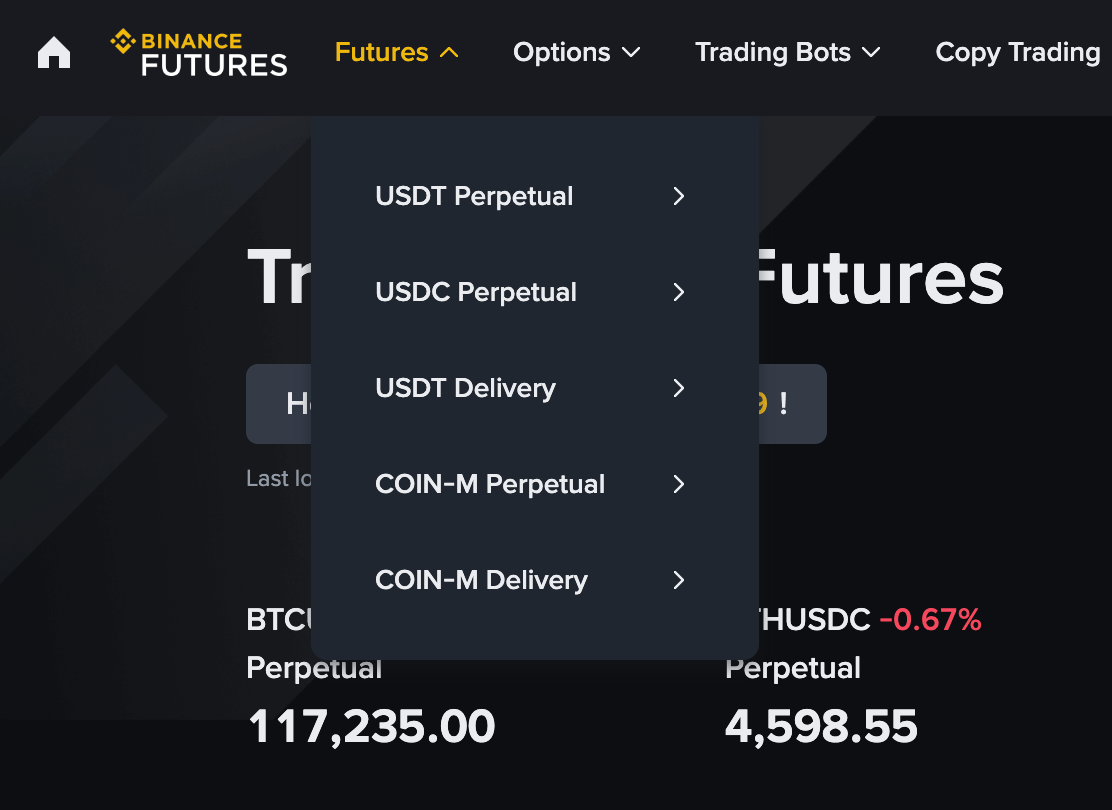1112x810 pixels.
Task: Open COIN-M Perpetual menu entry
Action: tap(490, 484)
